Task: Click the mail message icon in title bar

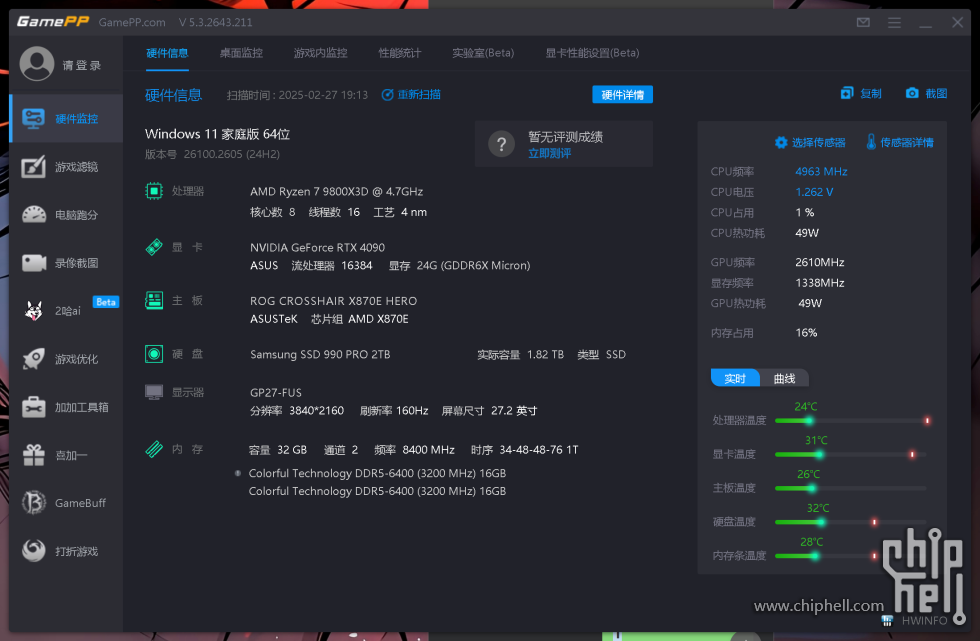Action: pos(863,22)
